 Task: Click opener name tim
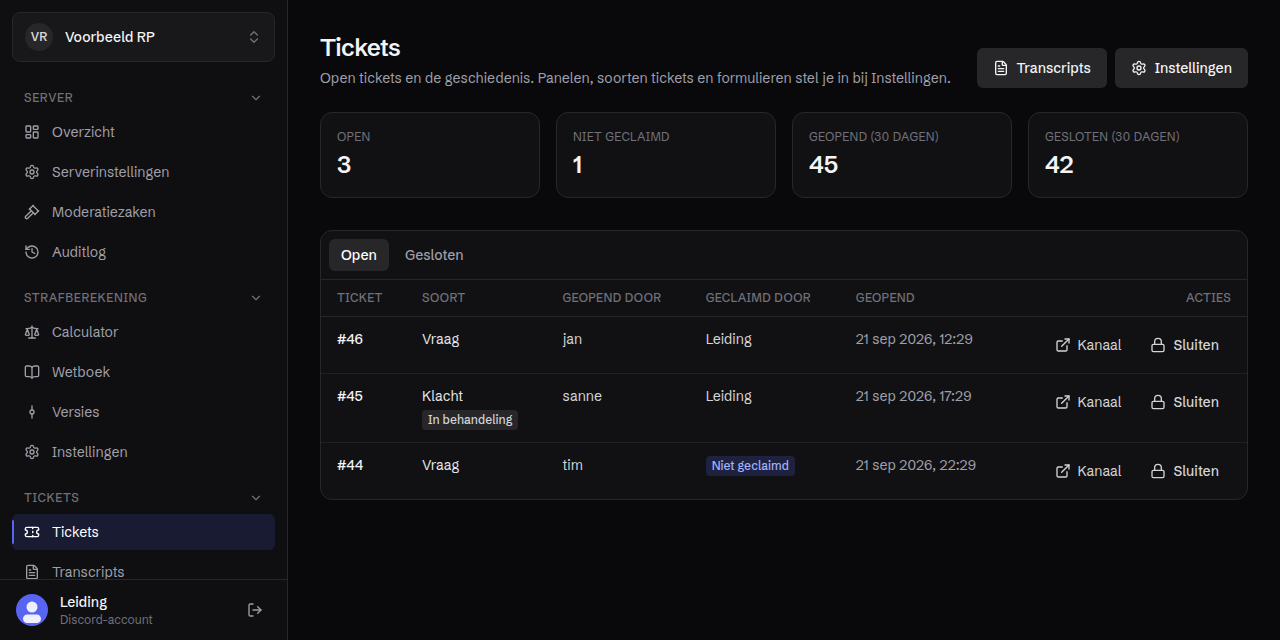tap(573, 465)
